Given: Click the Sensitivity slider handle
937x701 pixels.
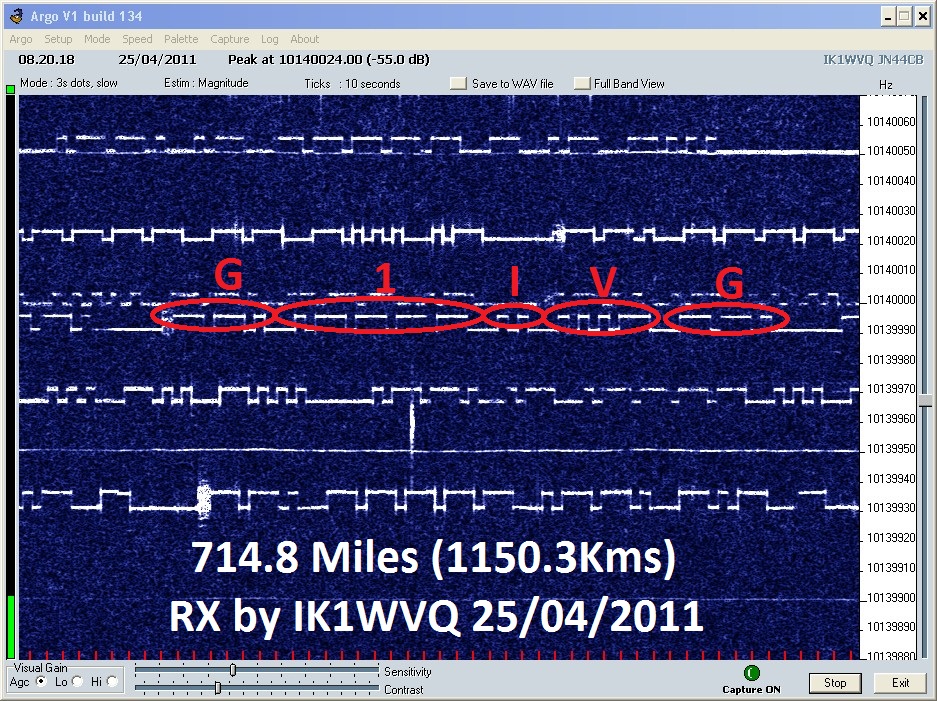Looking at the screenshot, I should (x=233, y=670).
